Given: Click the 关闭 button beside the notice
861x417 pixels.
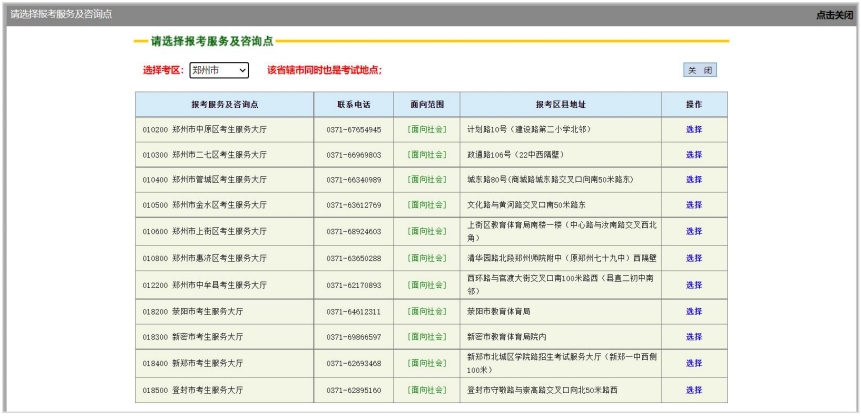Looking at the screenshot, I should [x=699, y=70].
